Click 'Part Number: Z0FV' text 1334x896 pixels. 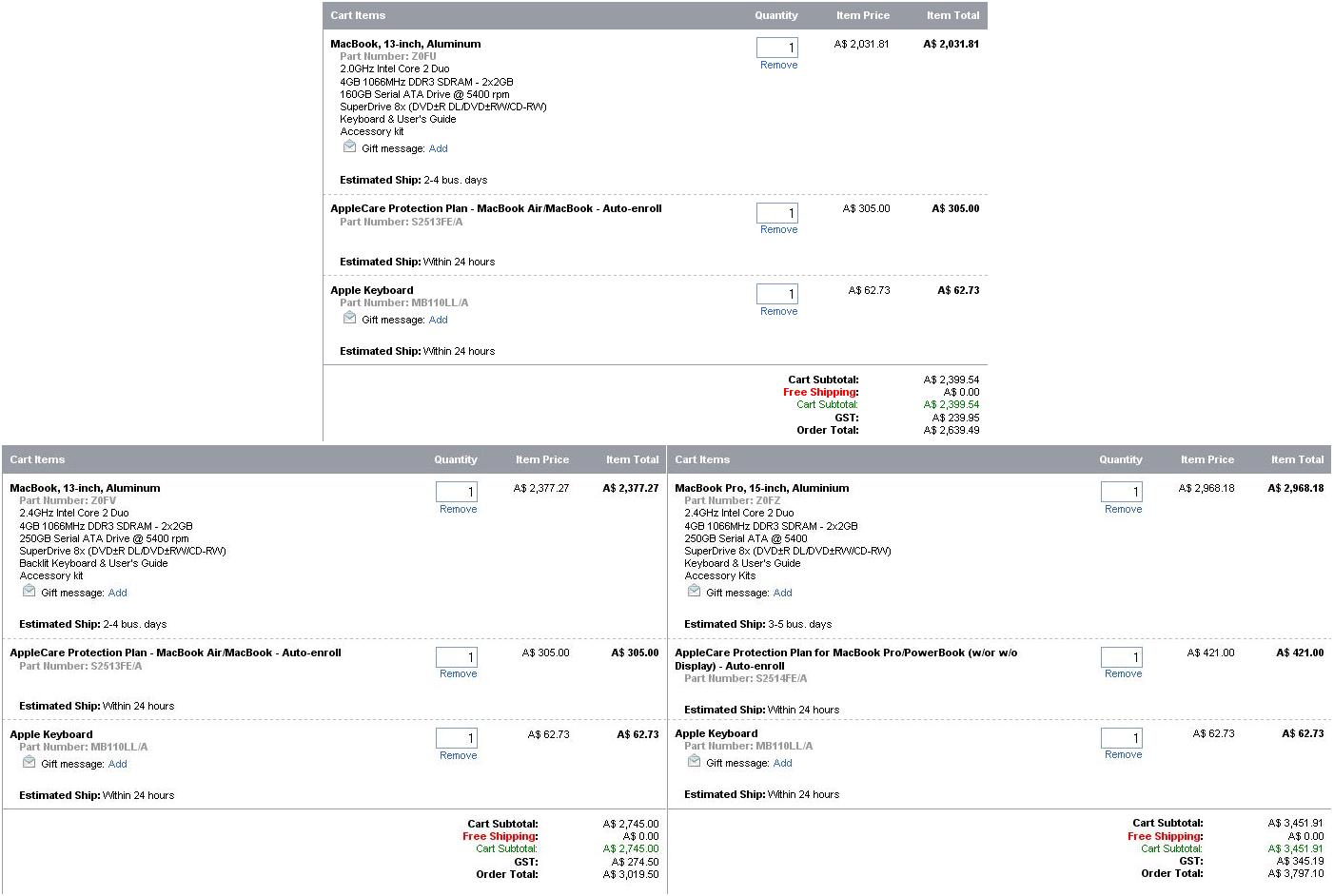[68, 500]
